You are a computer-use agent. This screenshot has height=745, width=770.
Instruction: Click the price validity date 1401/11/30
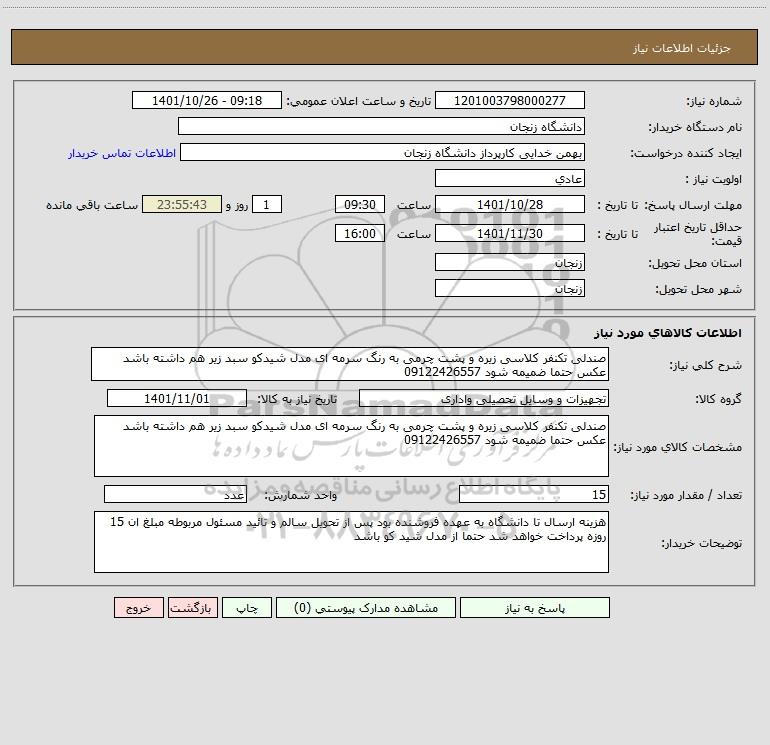click(510, 233)
